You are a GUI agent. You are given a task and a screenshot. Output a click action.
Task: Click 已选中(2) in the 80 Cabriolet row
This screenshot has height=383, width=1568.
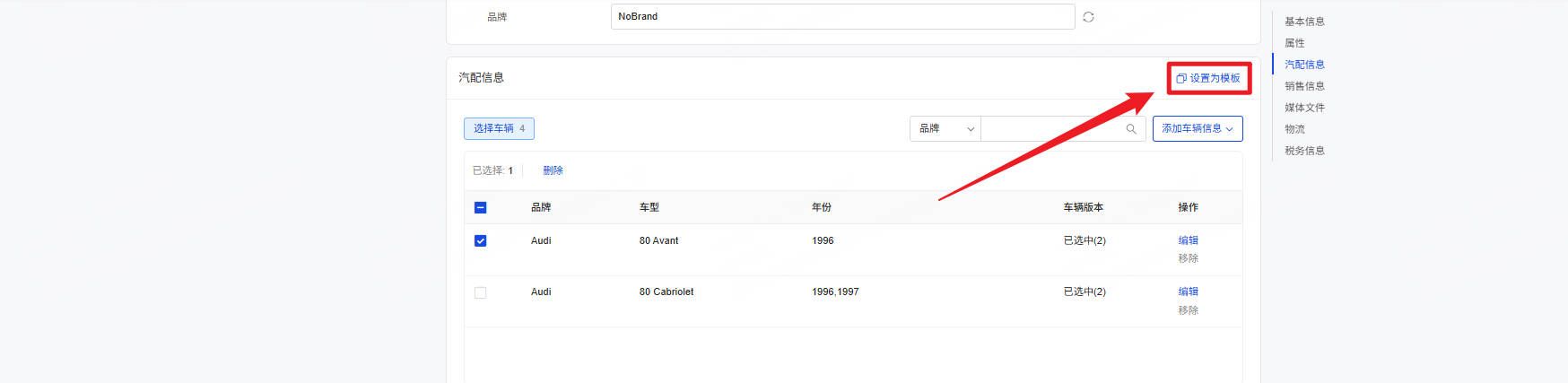[x=1085, y=292]
